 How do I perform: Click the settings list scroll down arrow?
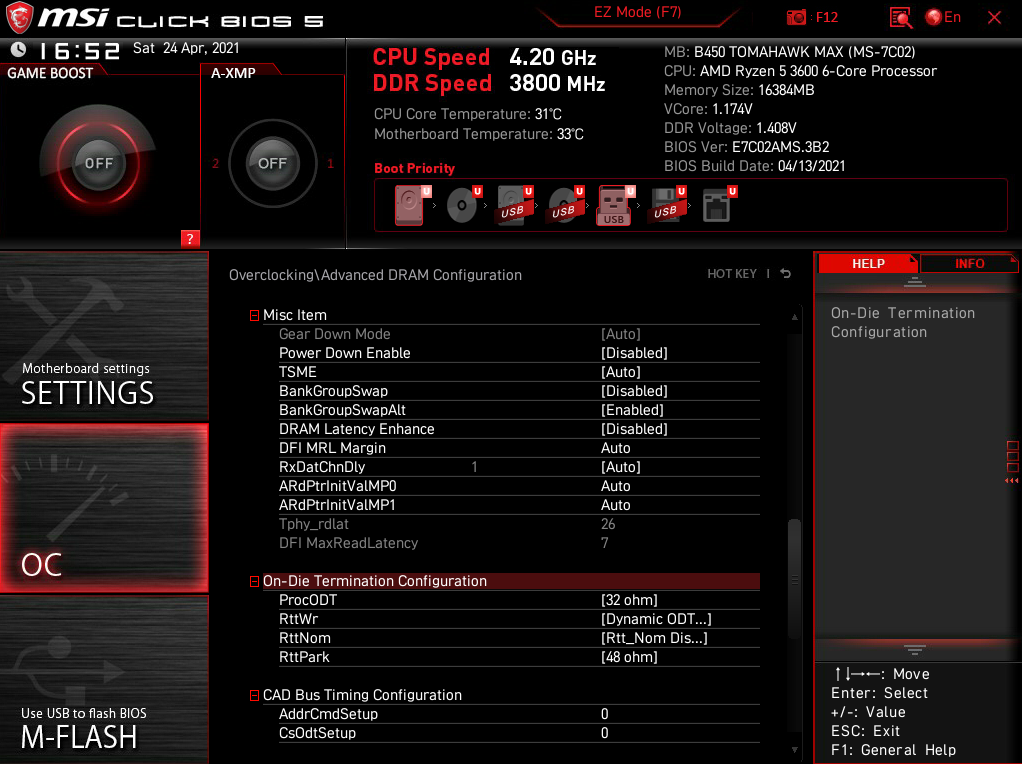[x=795, y=750]
